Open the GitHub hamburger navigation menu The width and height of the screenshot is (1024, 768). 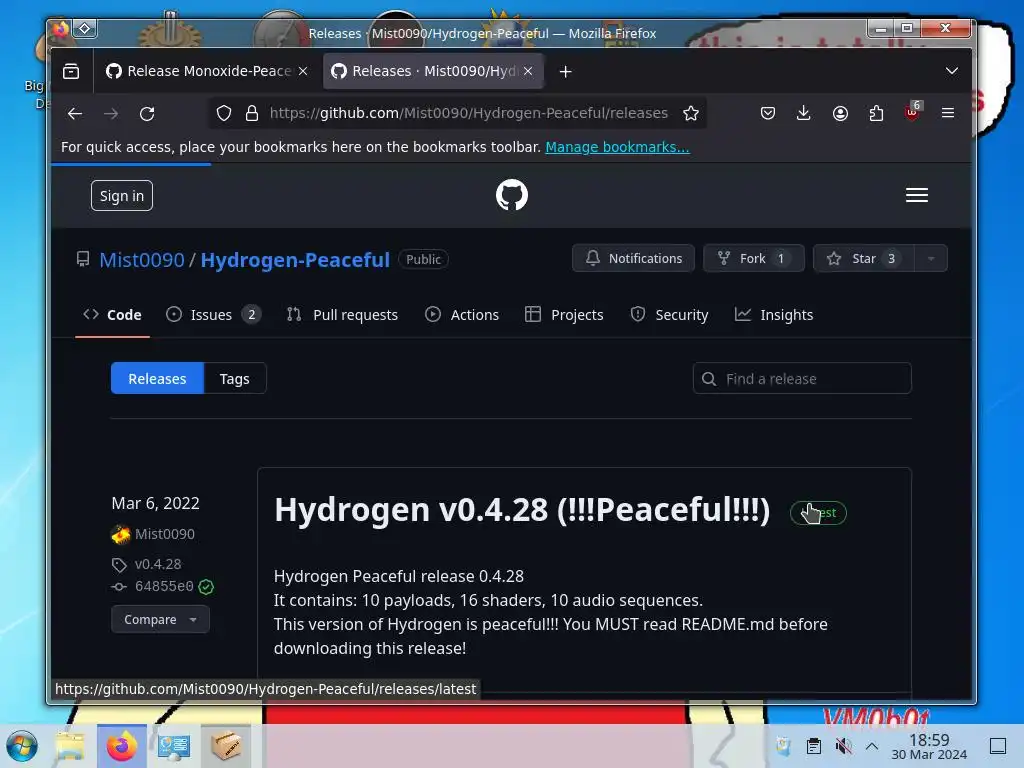[x=916, y=195]
